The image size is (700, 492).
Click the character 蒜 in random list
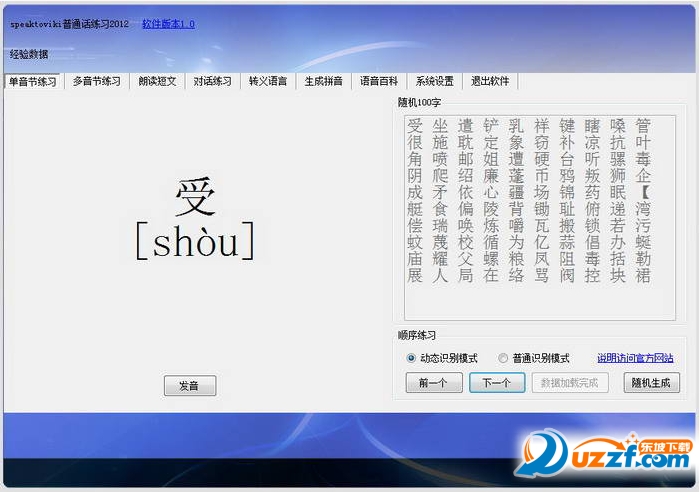coord(567,242)
